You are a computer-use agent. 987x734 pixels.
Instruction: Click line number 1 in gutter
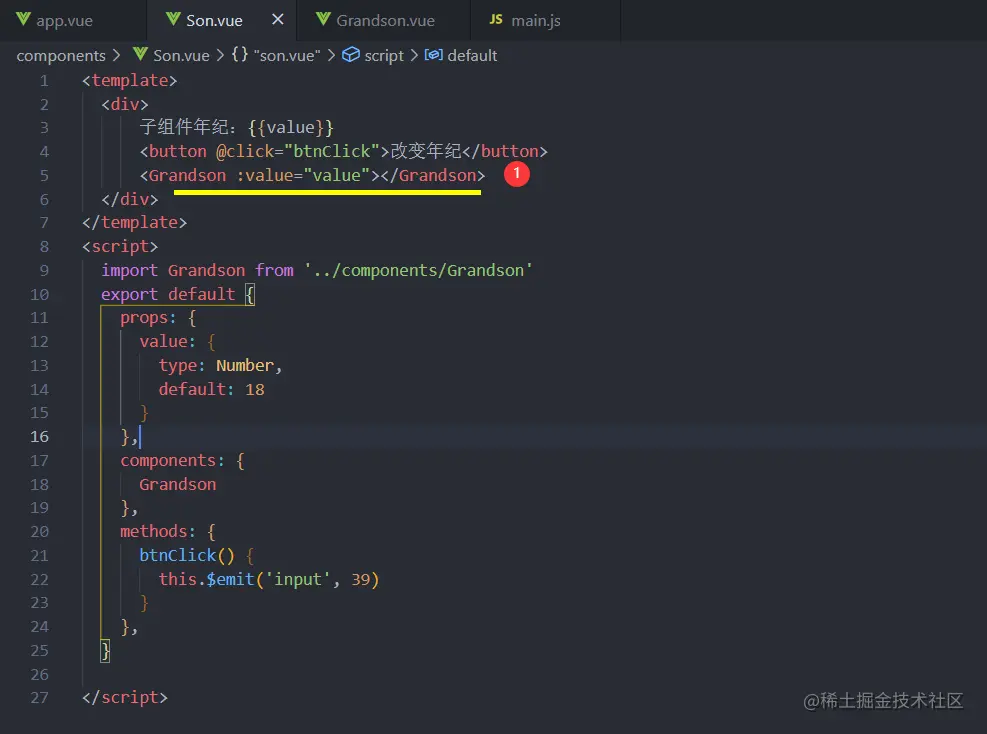[x=44, y=81]
